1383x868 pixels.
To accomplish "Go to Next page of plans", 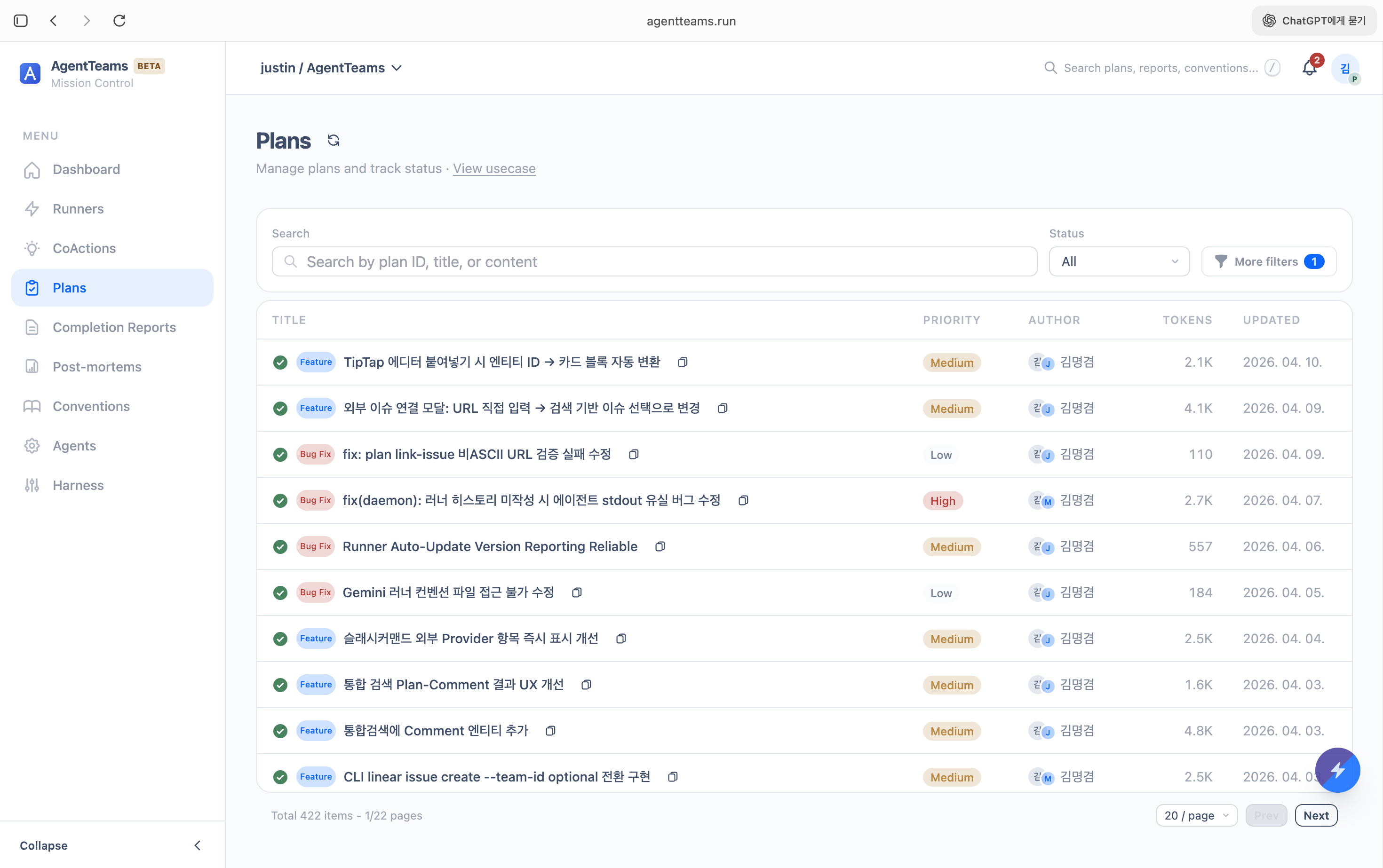I will click(1315, 815).
